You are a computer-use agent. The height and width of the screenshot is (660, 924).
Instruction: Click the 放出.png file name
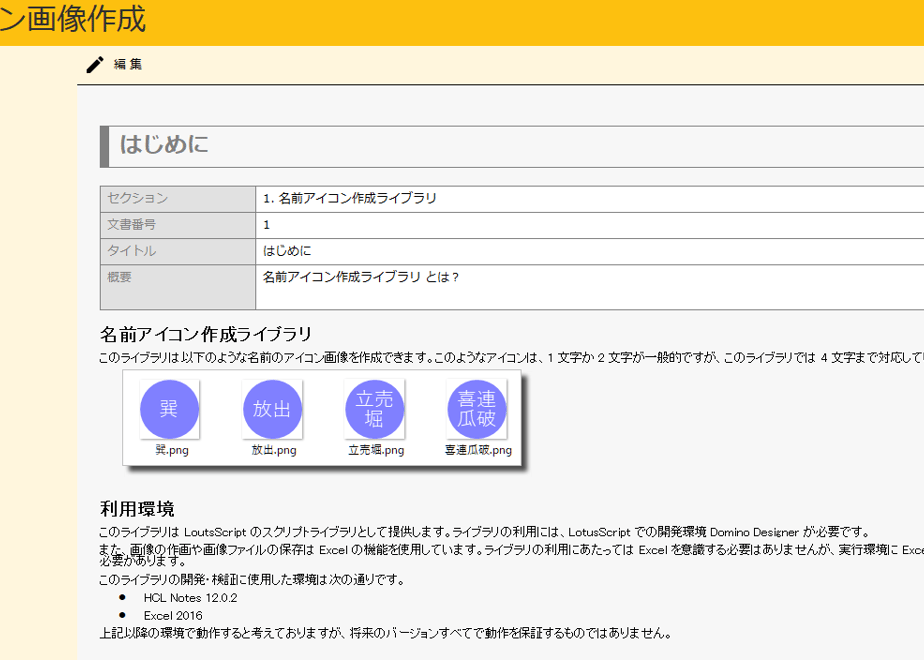coord(274,450)
